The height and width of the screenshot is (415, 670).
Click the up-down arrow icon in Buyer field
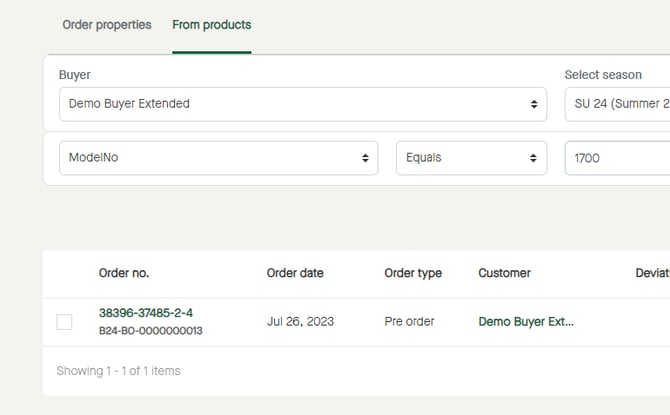[x=534, y=104]
